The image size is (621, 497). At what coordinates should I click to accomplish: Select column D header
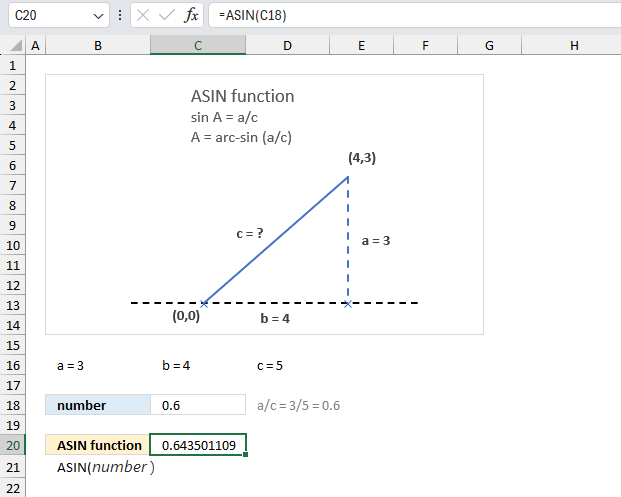(288, 46)
